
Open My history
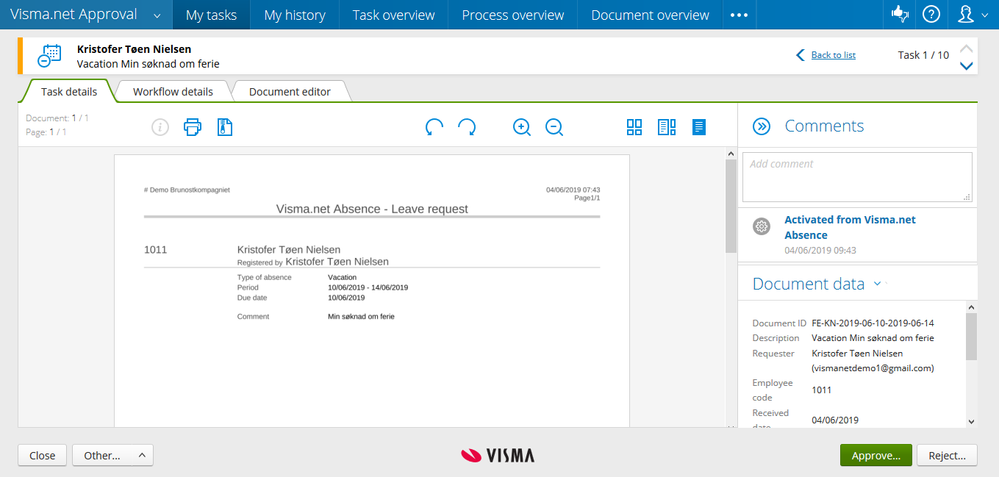pos(294,15)
